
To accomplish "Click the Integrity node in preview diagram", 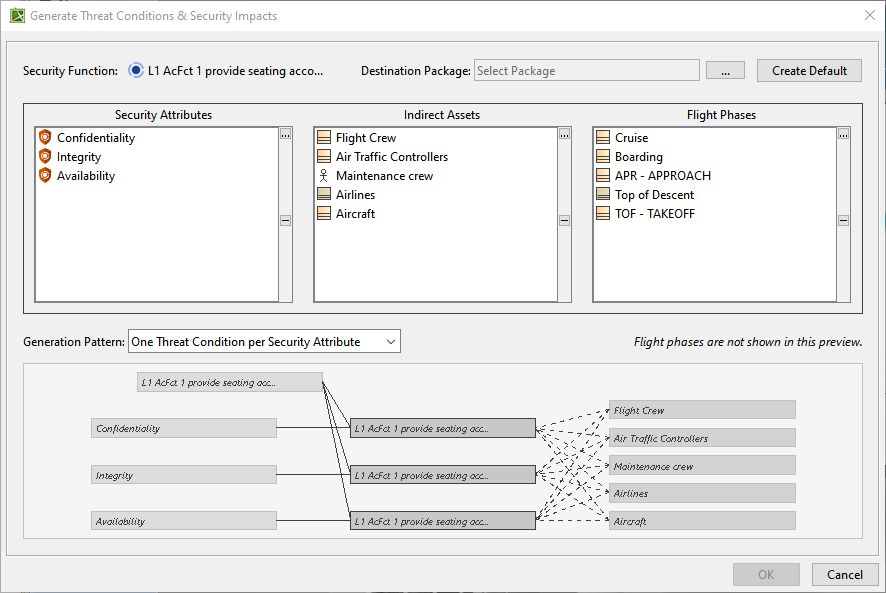I will tap(184, 476).
